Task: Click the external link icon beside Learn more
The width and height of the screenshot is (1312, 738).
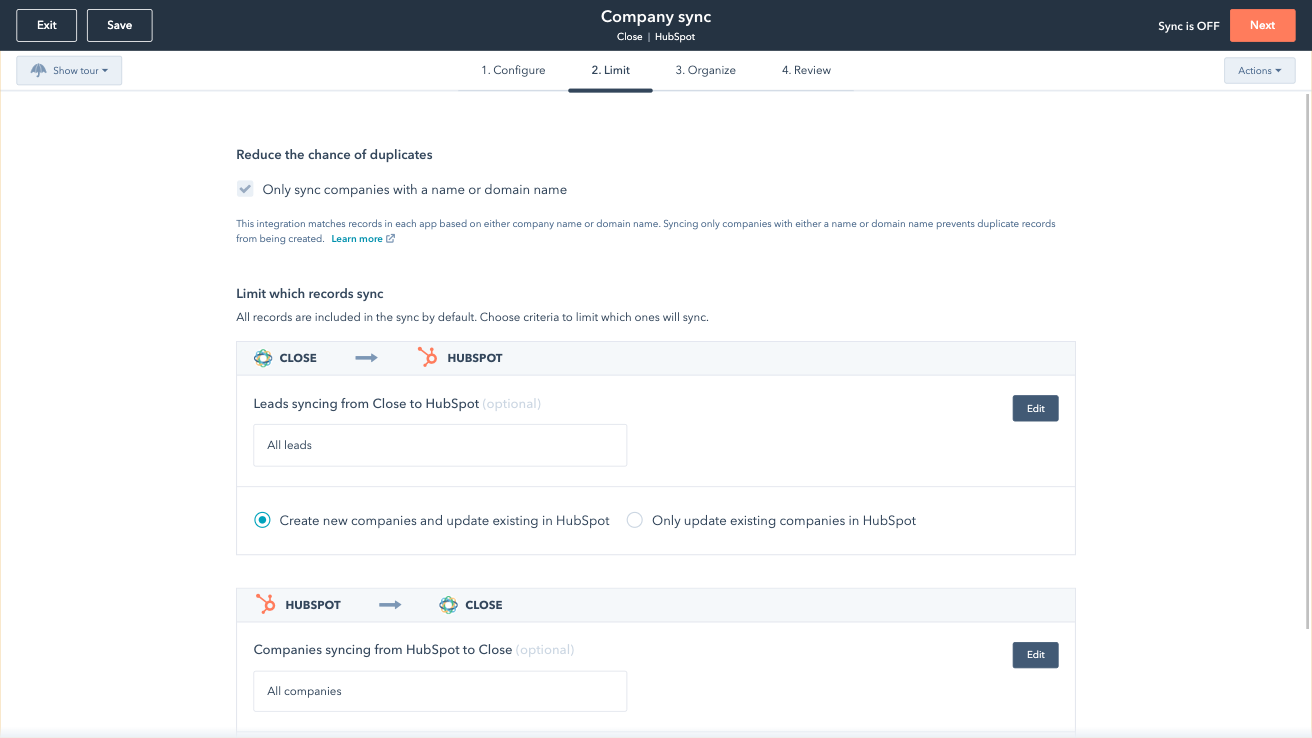Action: click(390, 239)
